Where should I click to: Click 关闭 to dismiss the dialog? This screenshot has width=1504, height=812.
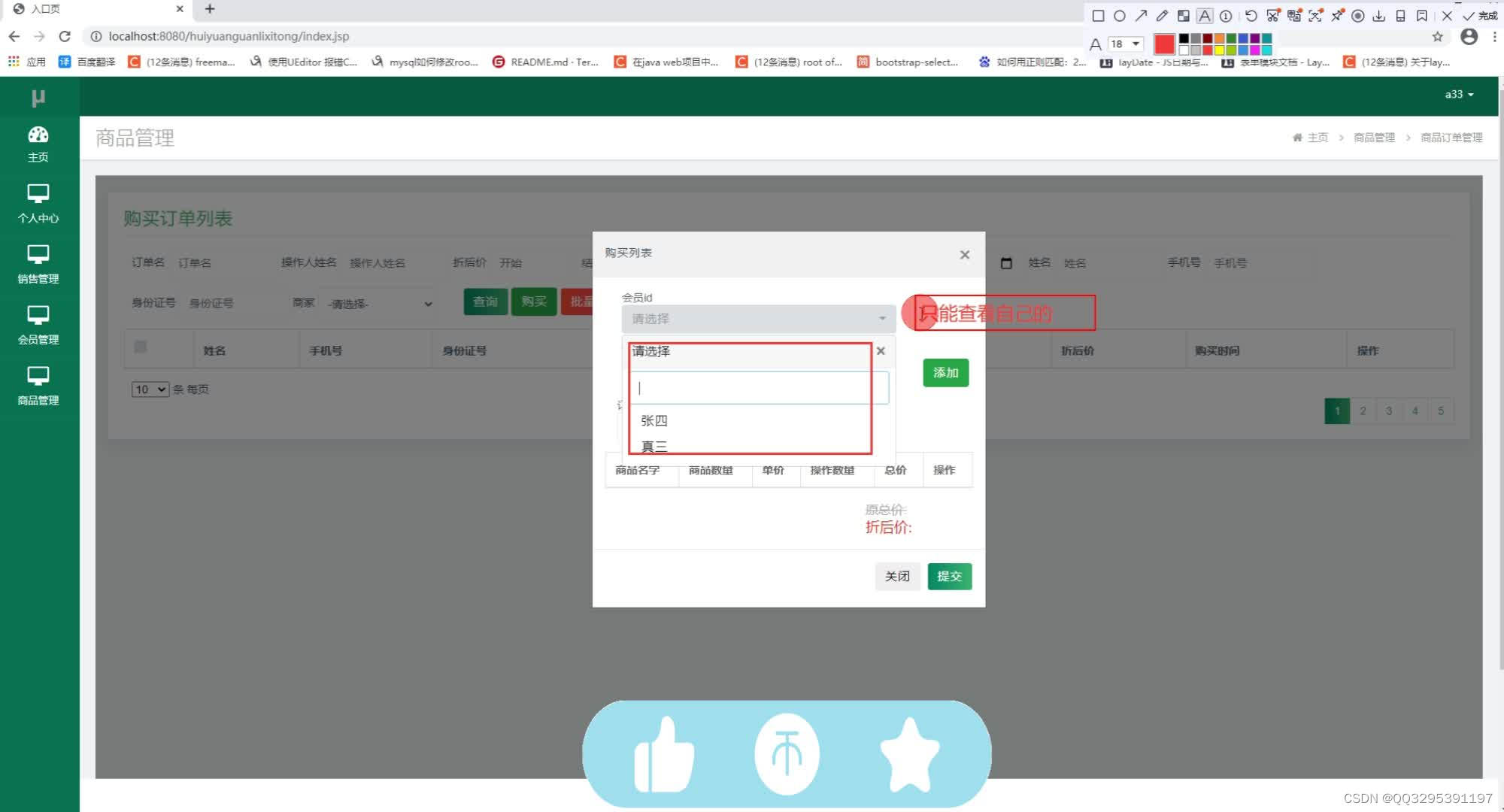click(x=897, y=577)
